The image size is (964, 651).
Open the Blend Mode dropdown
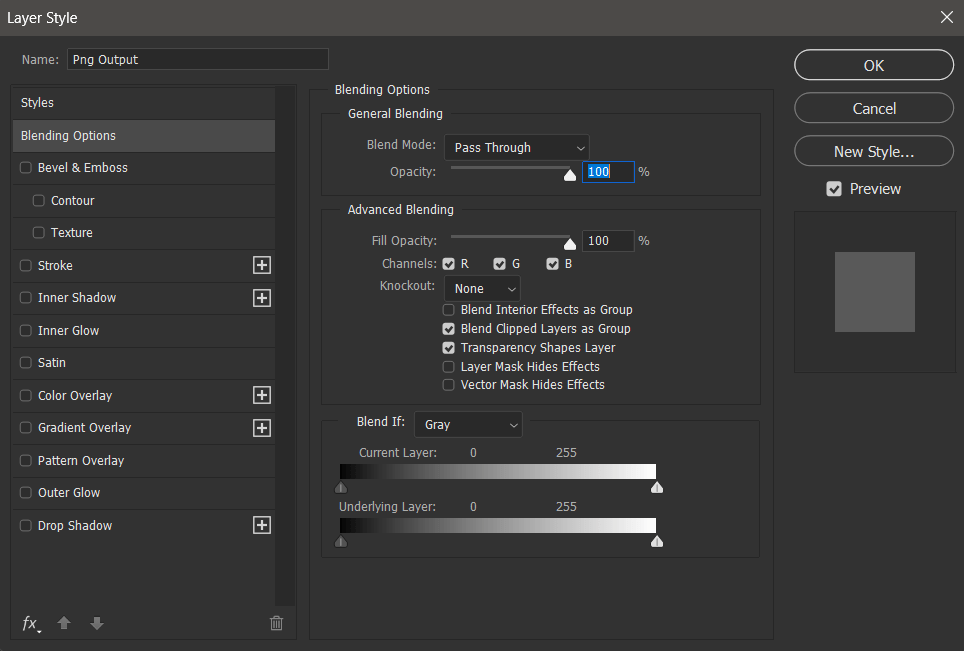point(516,147)
